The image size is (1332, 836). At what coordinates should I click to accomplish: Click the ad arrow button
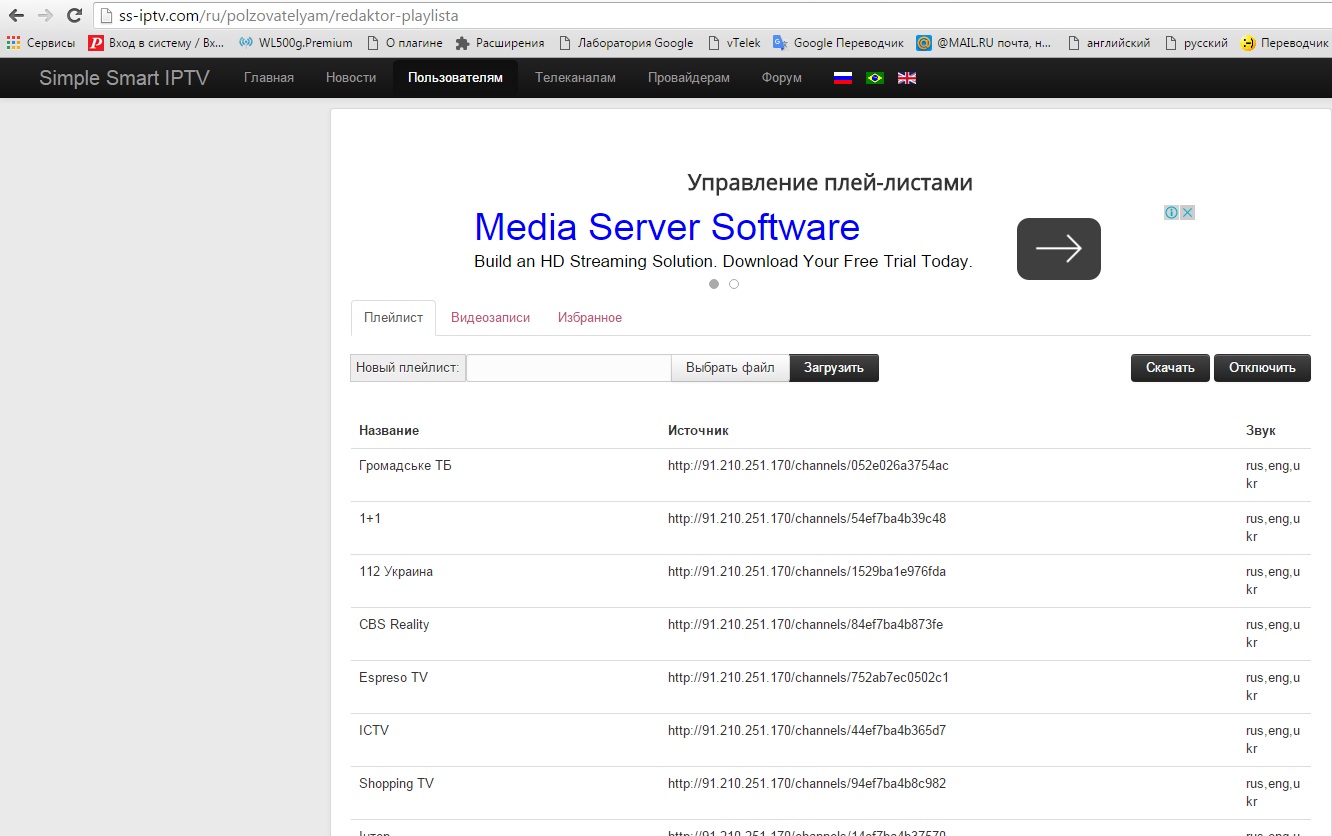click(1059, 249)
